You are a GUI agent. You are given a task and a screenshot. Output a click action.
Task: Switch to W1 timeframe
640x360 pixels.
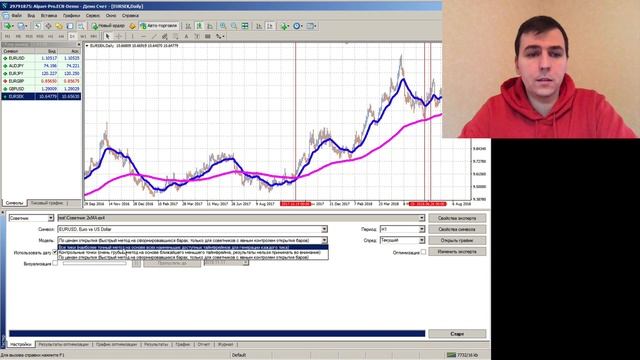(83, 36)
